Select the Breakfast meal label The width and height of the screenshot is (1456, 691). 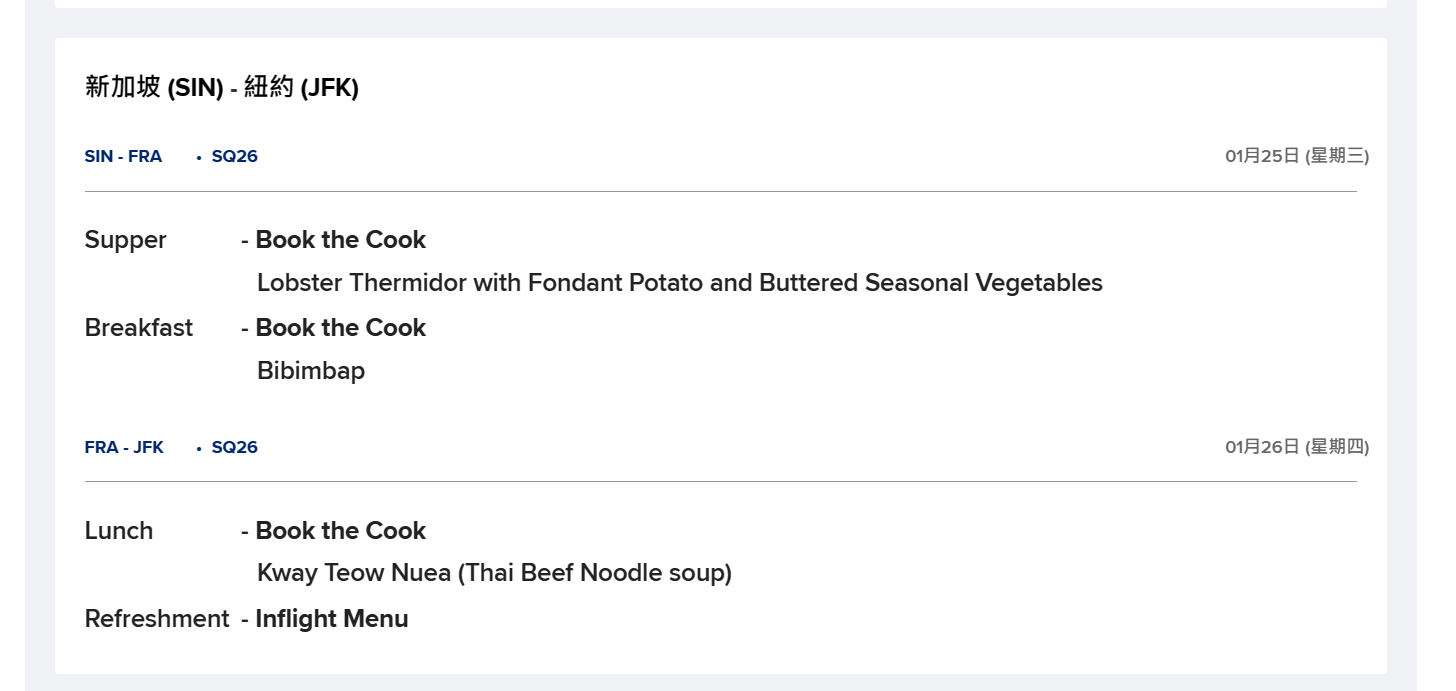[x=139, y=328]
